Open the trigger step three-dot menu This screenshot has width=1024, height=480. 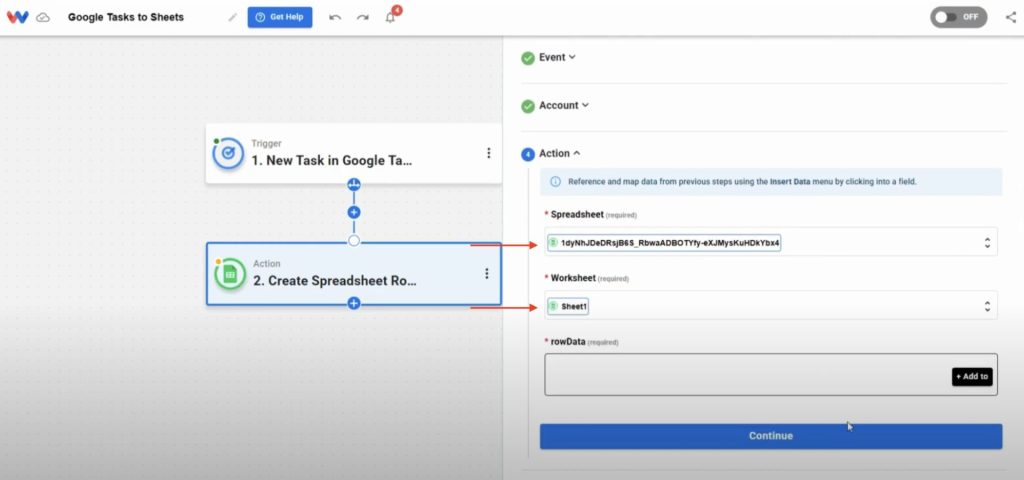click(x=488, y=153)
